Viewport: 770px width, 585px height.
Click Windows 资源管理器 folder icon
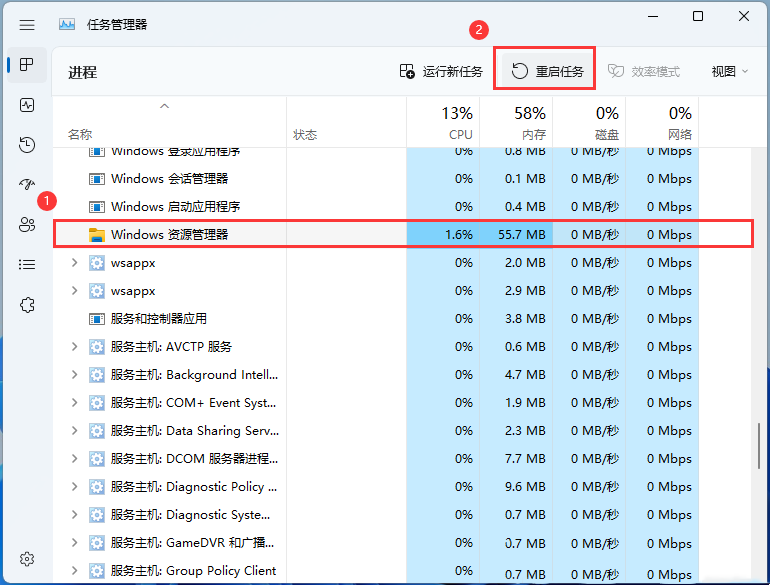pos(97,235)
